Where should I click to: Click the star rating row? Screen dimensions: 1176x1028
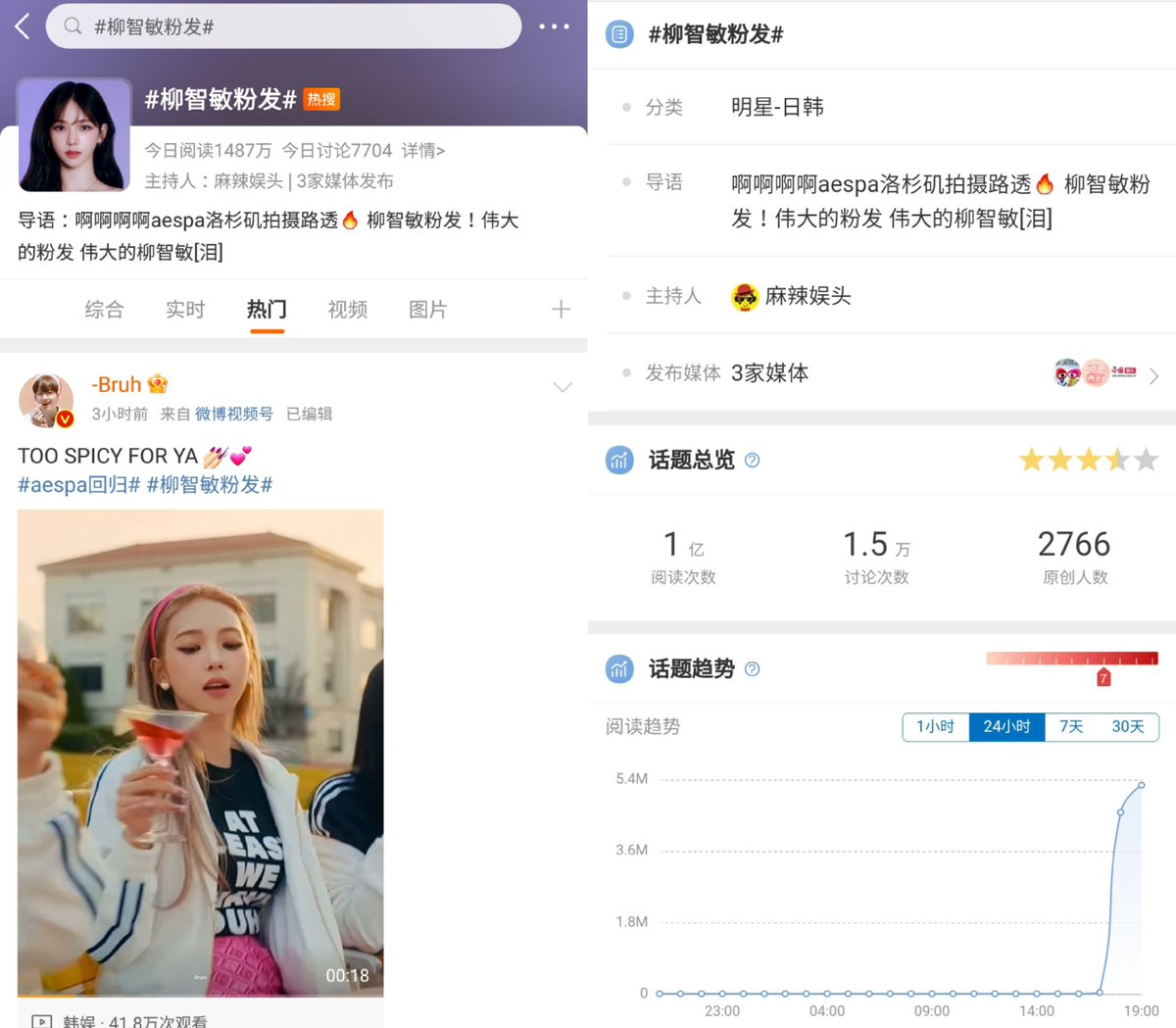[1089, 460]
